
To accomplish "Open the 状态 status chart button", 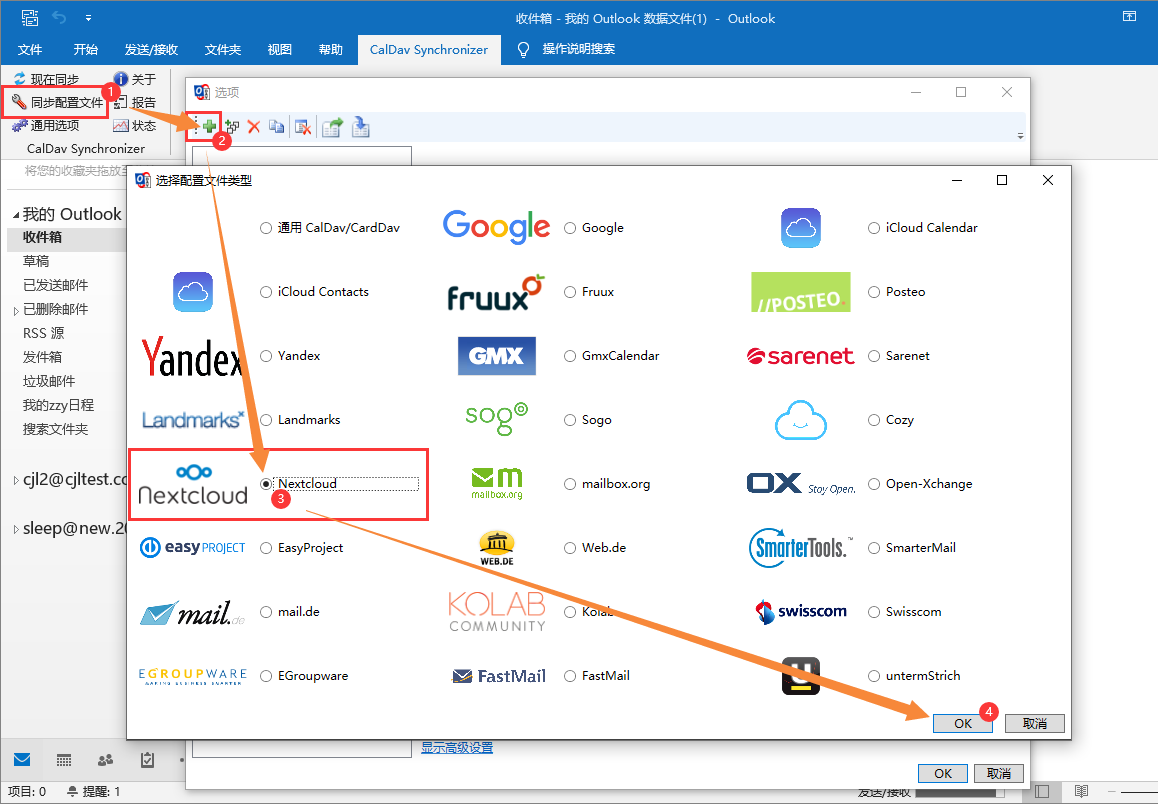I will [134, 126].
